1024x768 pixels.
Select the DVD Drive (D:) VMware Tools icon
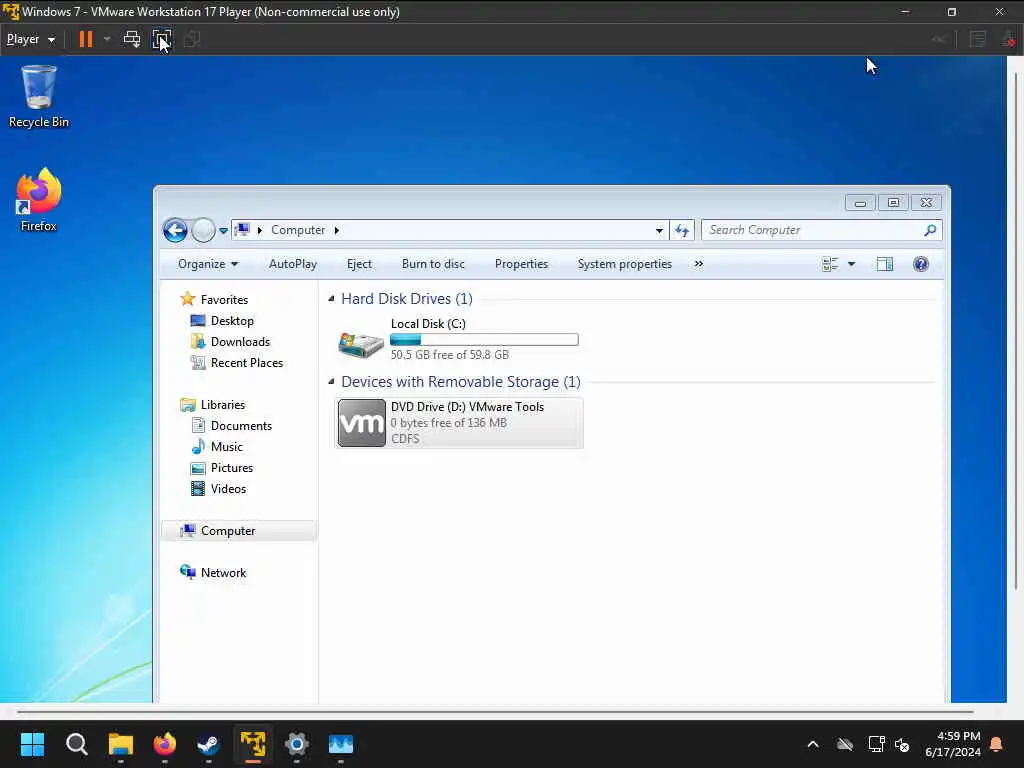pos(362,423)
